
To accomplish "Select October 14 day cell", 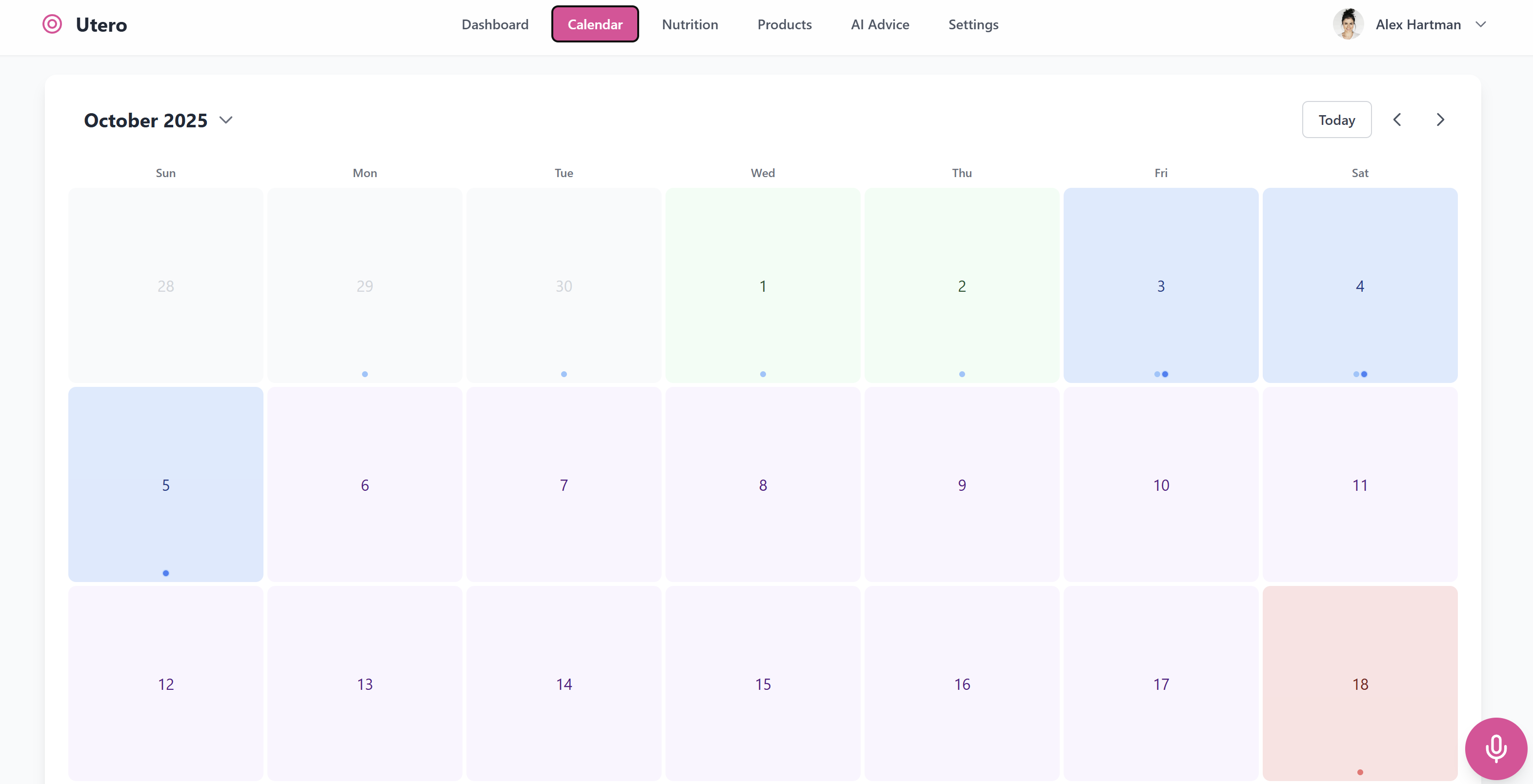I will 564,683.
